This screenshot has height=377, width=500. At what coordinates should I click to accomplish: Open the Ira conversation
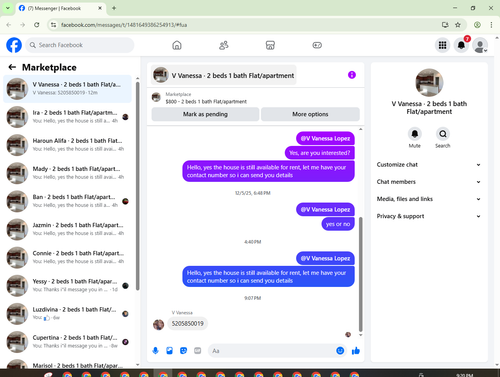[67, 117]
